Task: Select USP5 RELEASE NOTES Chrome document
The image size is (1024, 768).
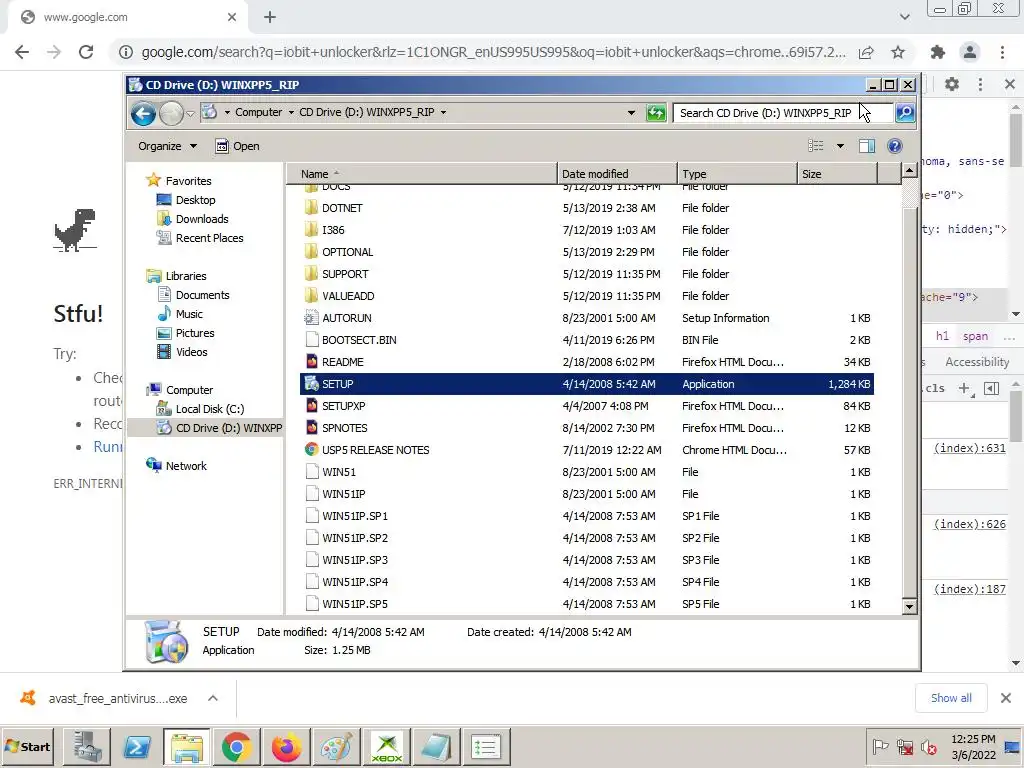Action: (586, 450)
